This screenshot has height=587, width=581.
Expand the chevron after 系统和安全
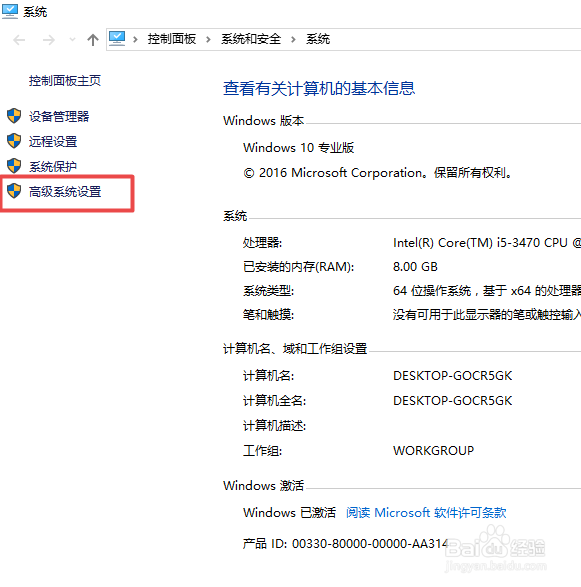[x=293, y=39]
